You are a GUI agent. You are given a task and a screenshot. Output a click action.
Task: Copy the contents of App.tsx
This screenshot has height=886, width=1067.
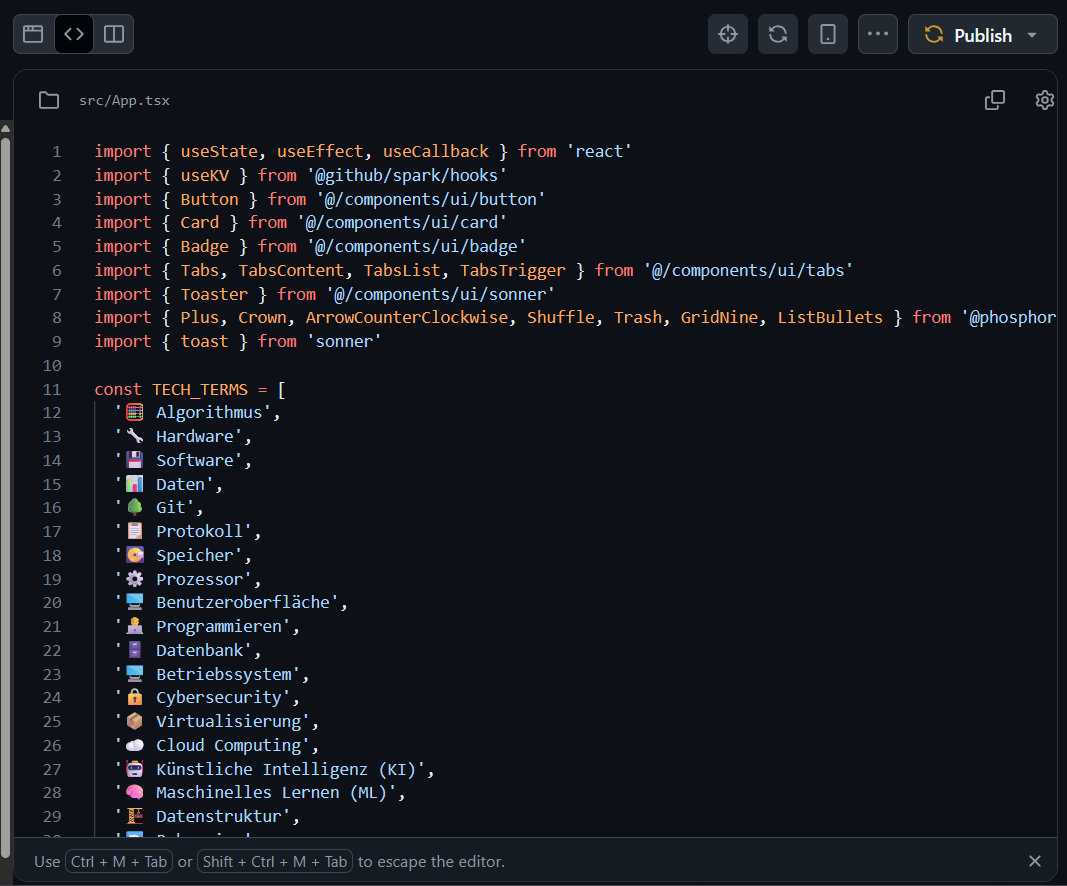994,100
